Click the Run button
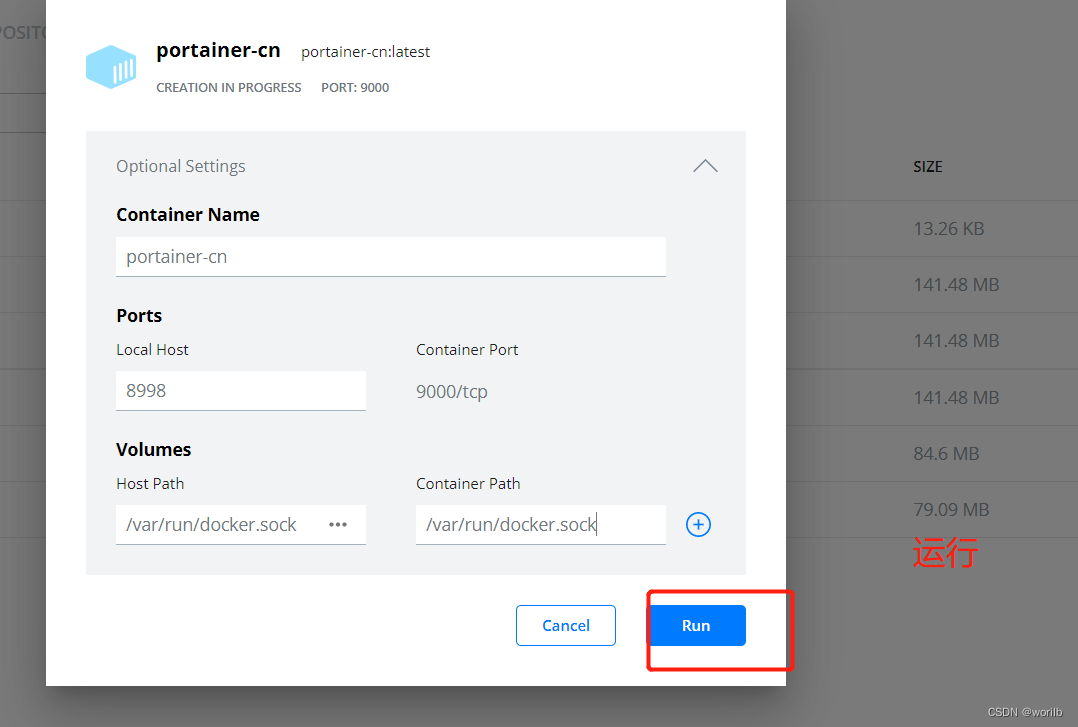 point(696,625)
